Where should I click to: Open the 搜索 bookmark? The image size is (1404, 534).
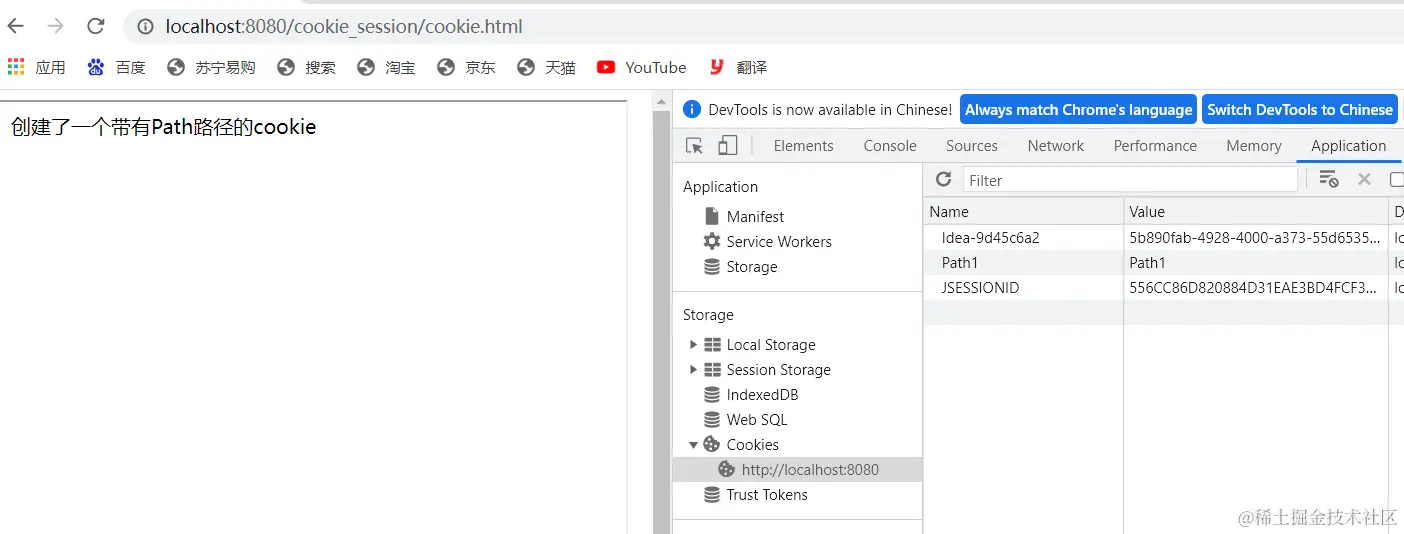point(306,67)
